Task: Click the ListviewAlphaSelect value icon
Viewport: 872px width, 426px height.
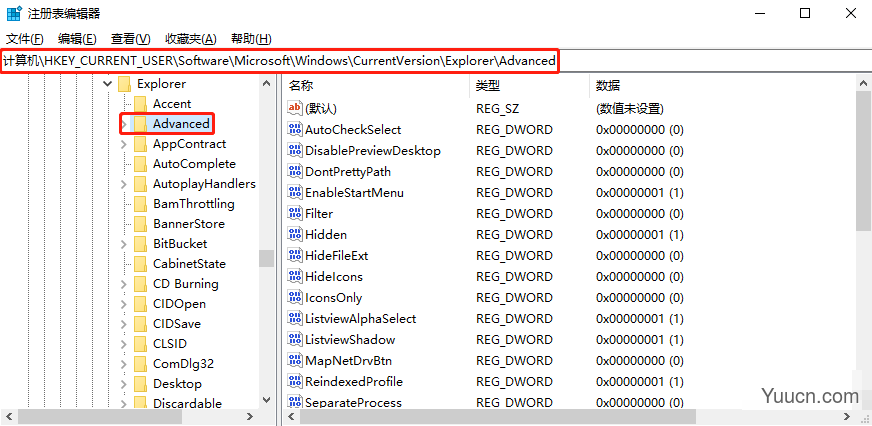Action: 295,319
